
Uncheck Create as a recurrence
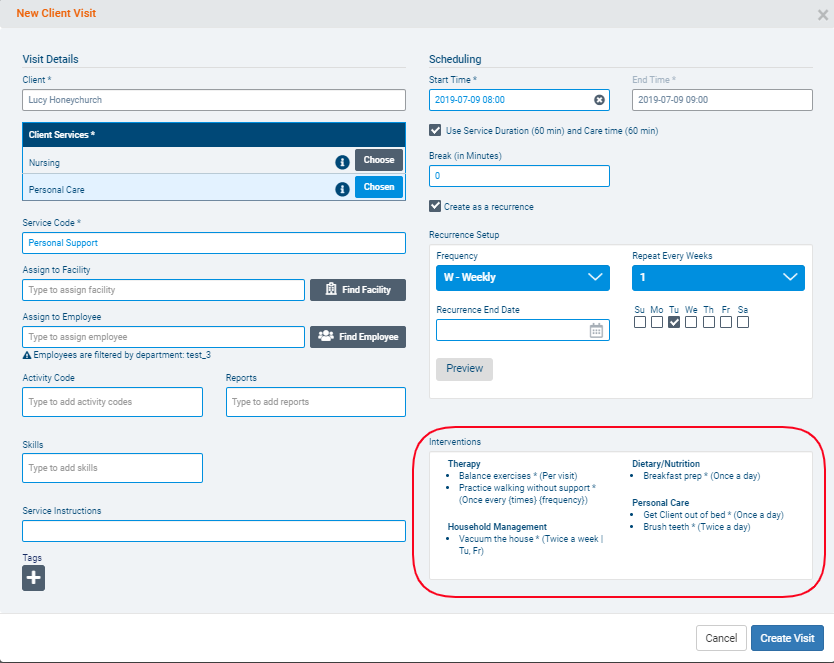(435, 206)
